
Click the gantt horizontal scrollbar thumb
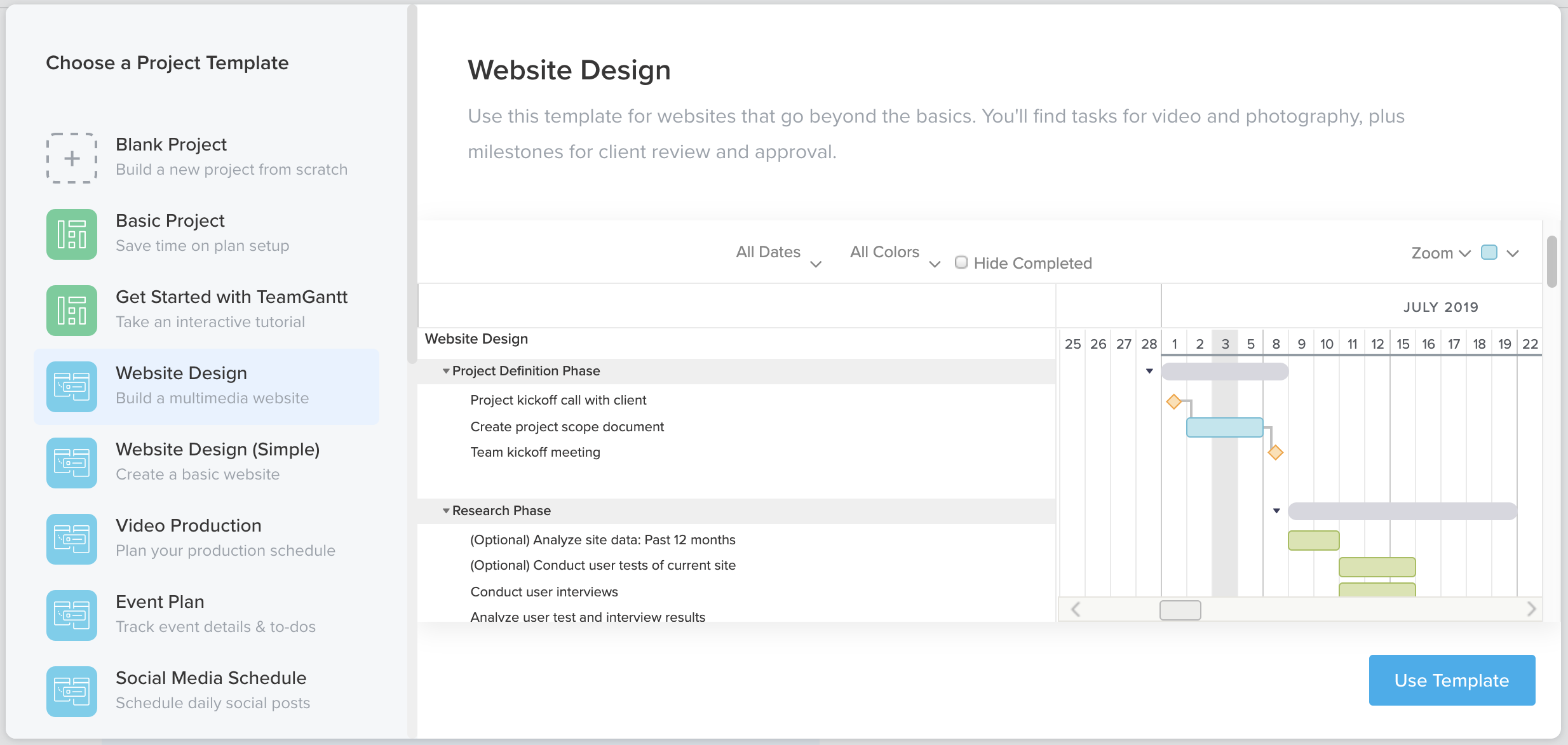(1180, 610)
